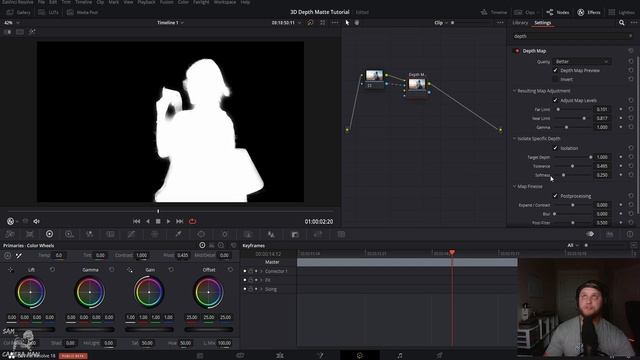Image resolution: width=640 pixels, height=360 pixels.
Task: Toggle the Depth Map Preview checkbox
Action: [x=555, y=70]
